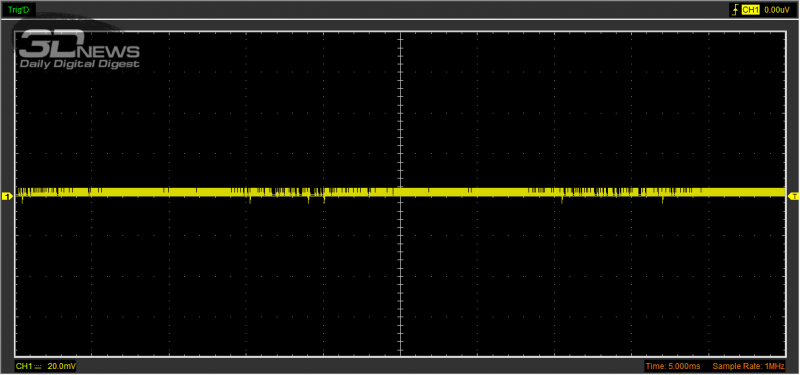This screenshot has width=800, height=375.
Task: Click the Trig'D status indicator
Action: coord(18,9)
